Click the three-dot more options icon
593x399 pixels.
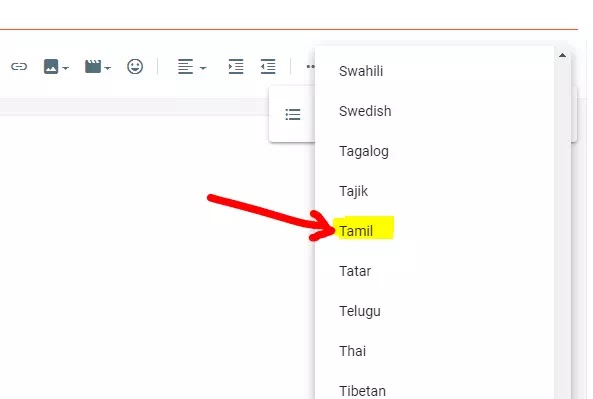(310, 67)
